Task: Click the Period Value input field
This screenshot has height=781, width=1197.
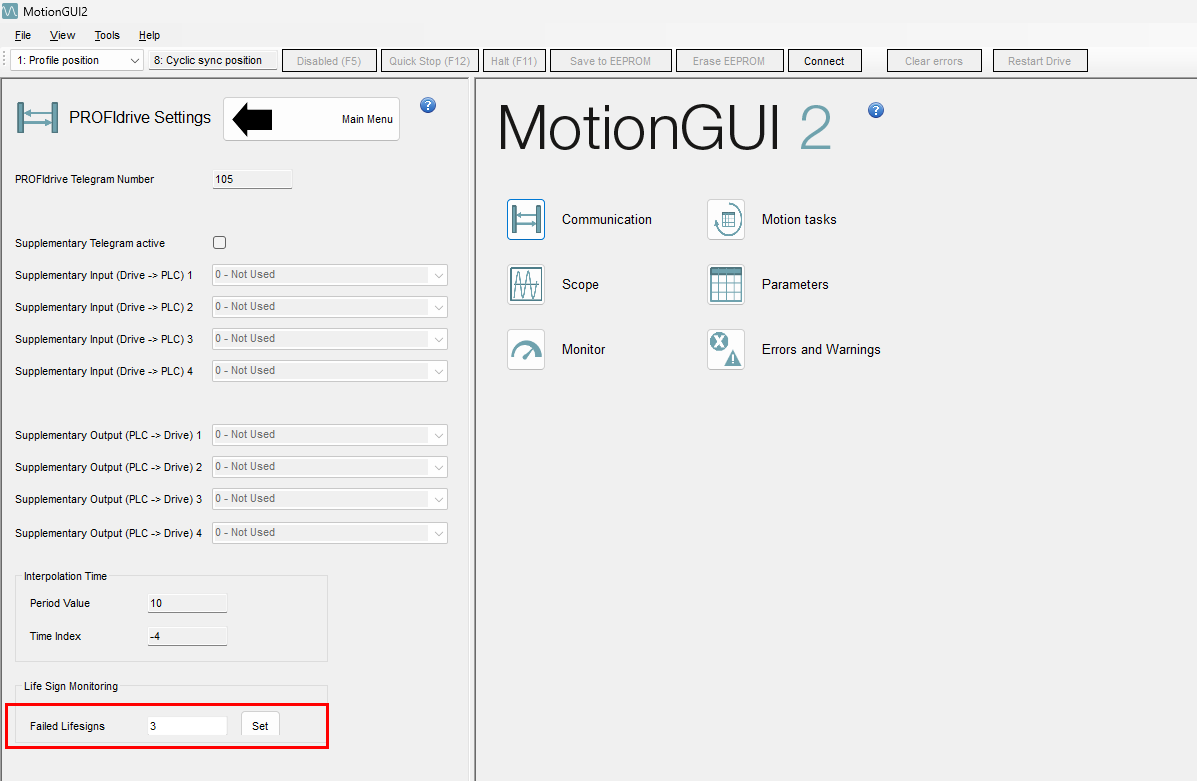Action: 187,603
